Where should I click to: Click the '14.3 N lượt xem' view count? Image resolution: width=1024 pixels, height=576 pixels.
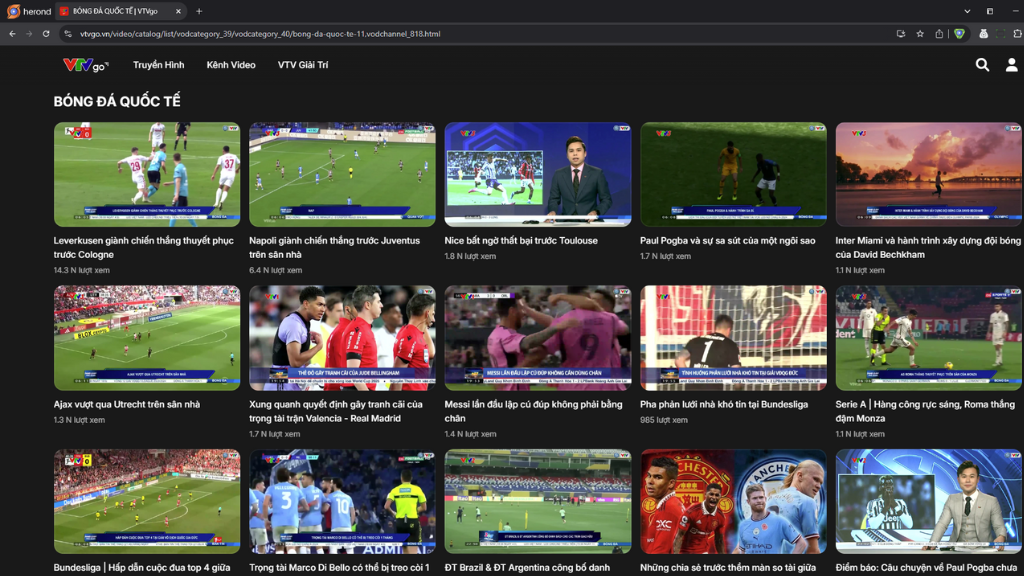82,270
